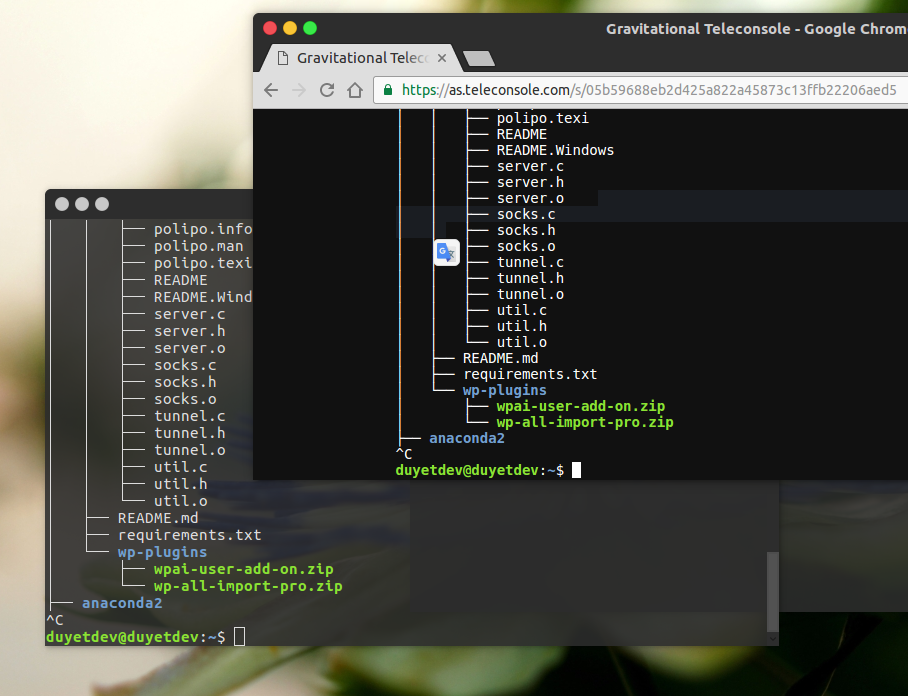
Task: Open Chrome's home page icon
Action: pyautogui.click(x=355, y=90)
